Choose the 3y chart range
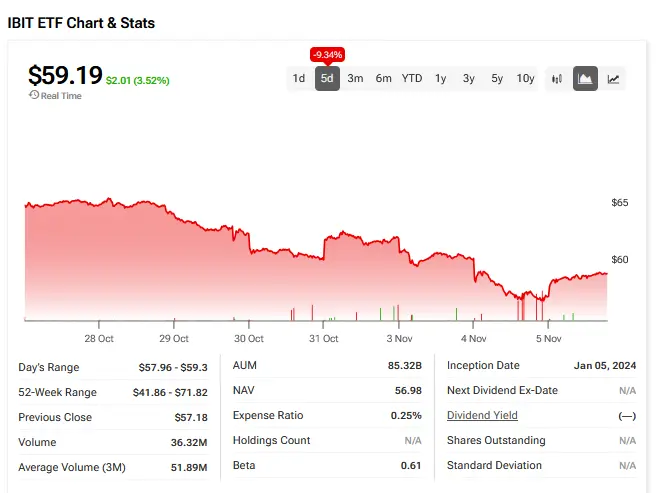This screenshot has height=493, width=657. (x=469, y=78)
